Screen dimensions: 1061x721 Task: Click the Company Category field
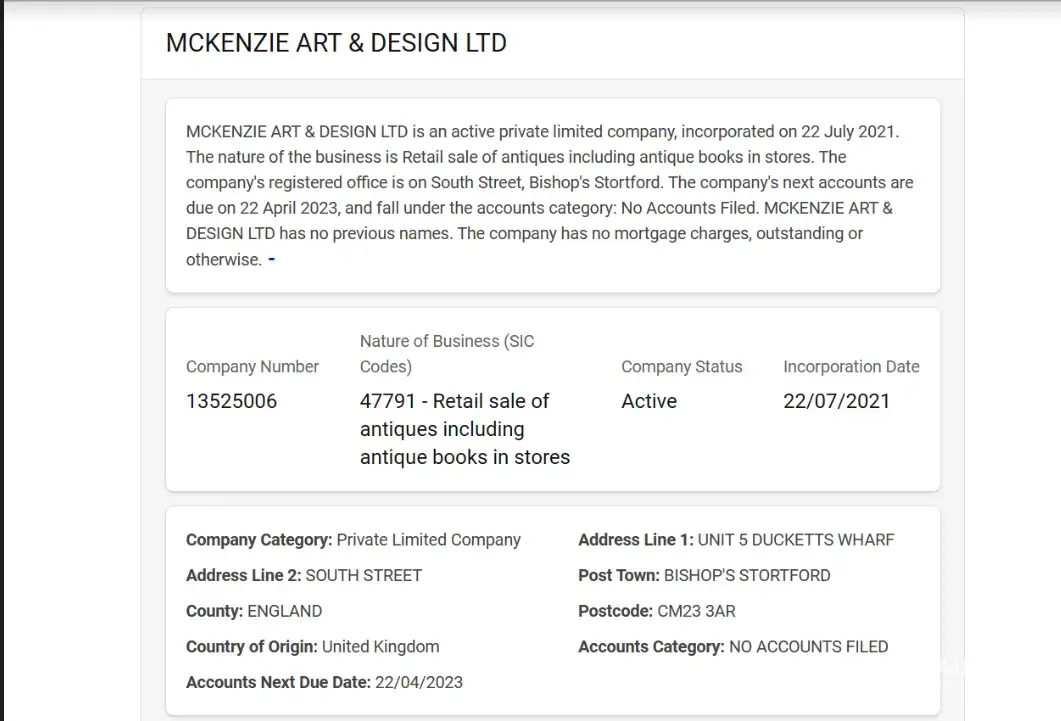(x=353, y=540)
